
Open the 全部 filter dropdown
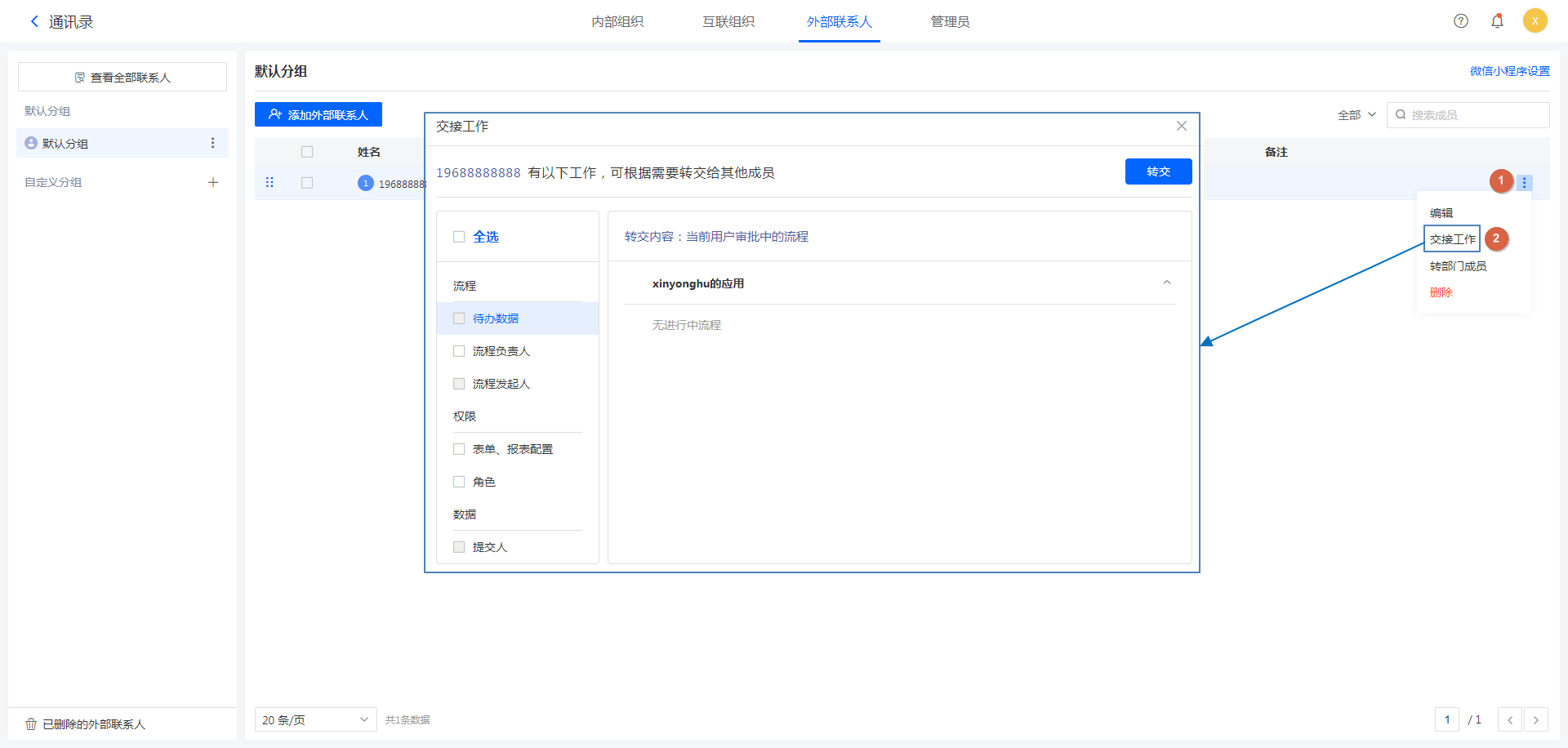pyautogui.click(x=1356, y=115)
